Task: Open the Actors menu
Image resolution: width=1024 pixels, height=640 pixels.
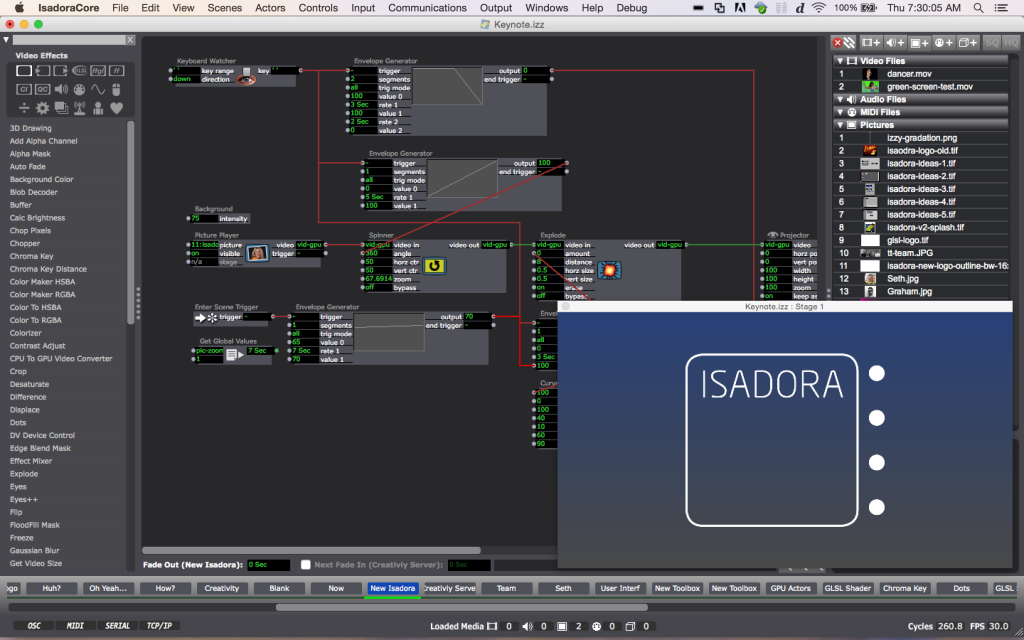Action: point(270,8)
